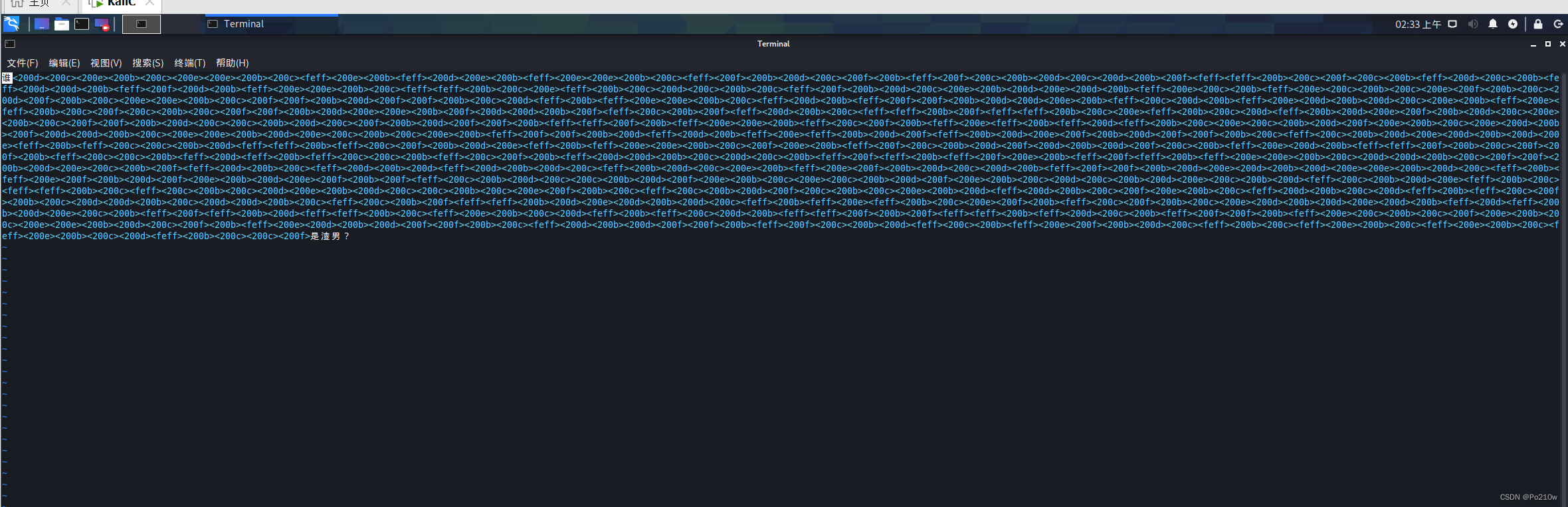Open the Kali Linux applications menu

[x=12, y=24]
